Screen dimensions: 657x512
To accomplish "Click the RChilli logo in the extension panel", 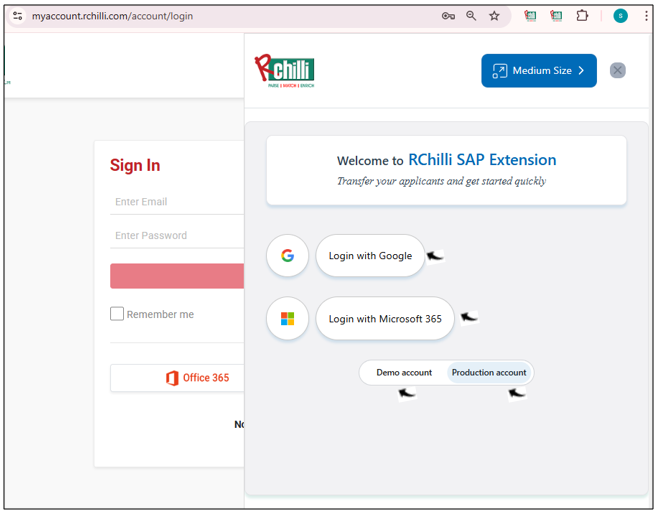I will point(285,70).
